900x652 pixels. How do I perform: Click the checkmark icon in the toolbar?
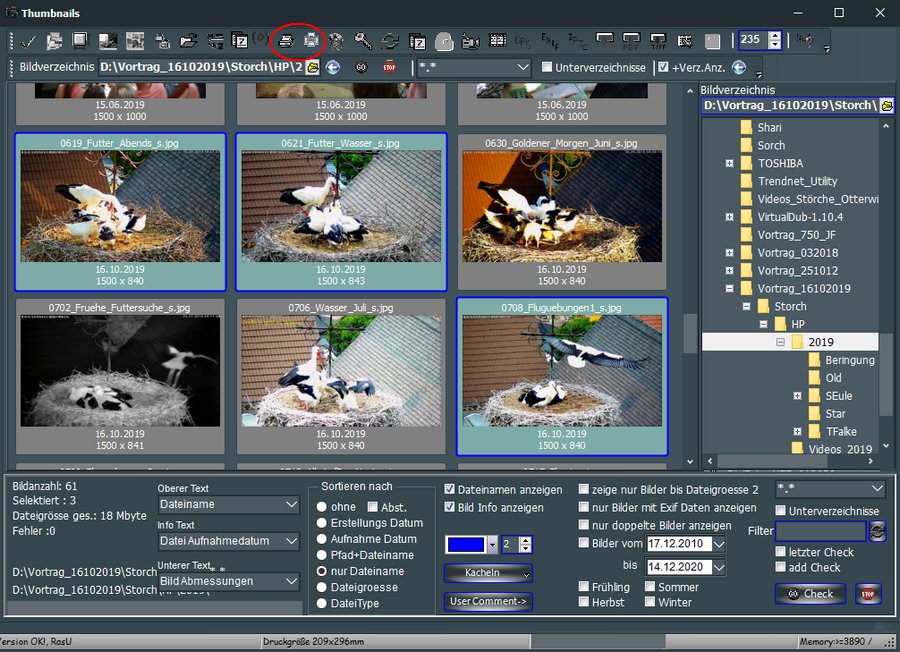[28, 41]
